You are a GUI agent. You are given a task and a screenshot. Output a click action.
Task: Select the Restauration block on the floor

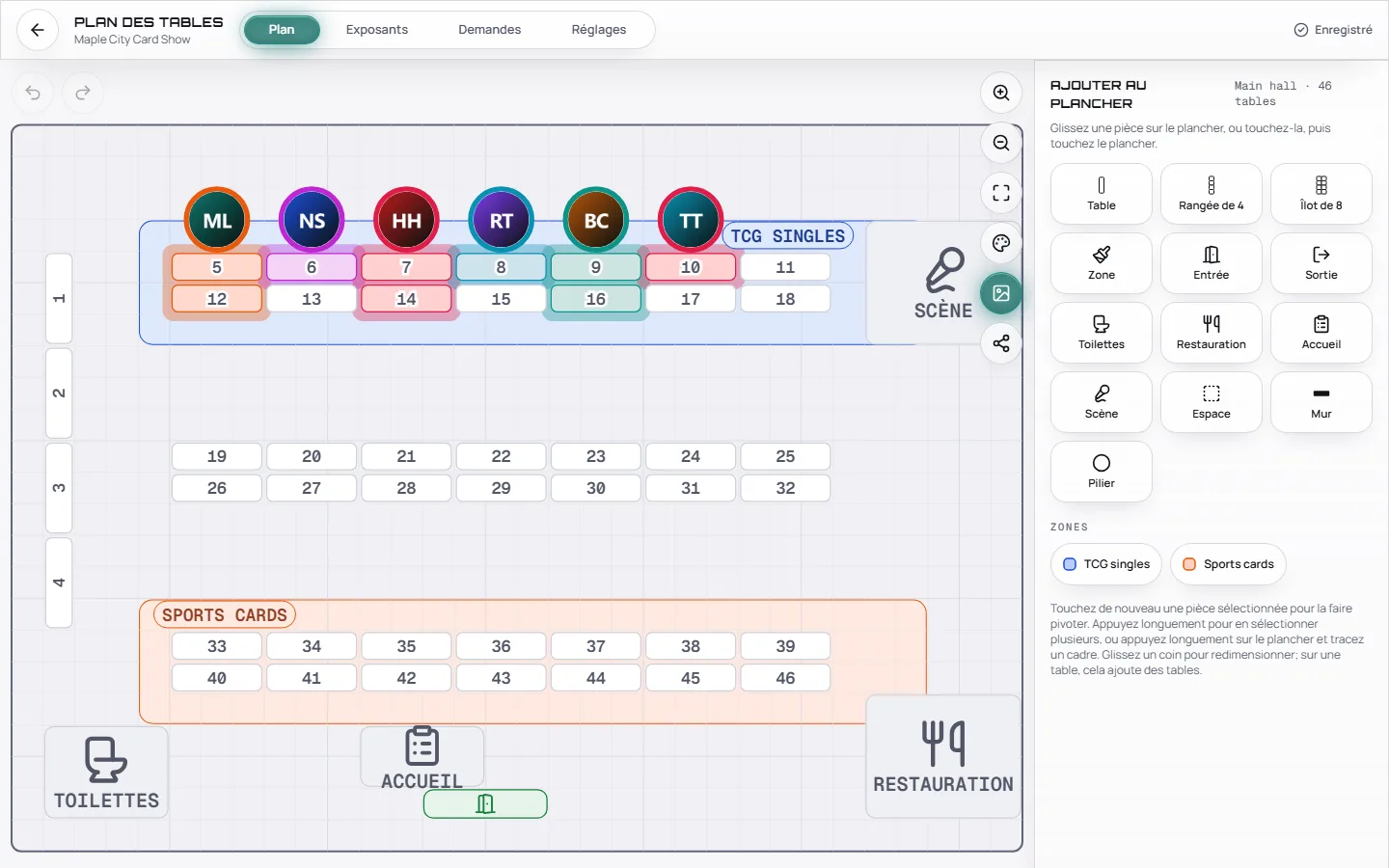943,757
